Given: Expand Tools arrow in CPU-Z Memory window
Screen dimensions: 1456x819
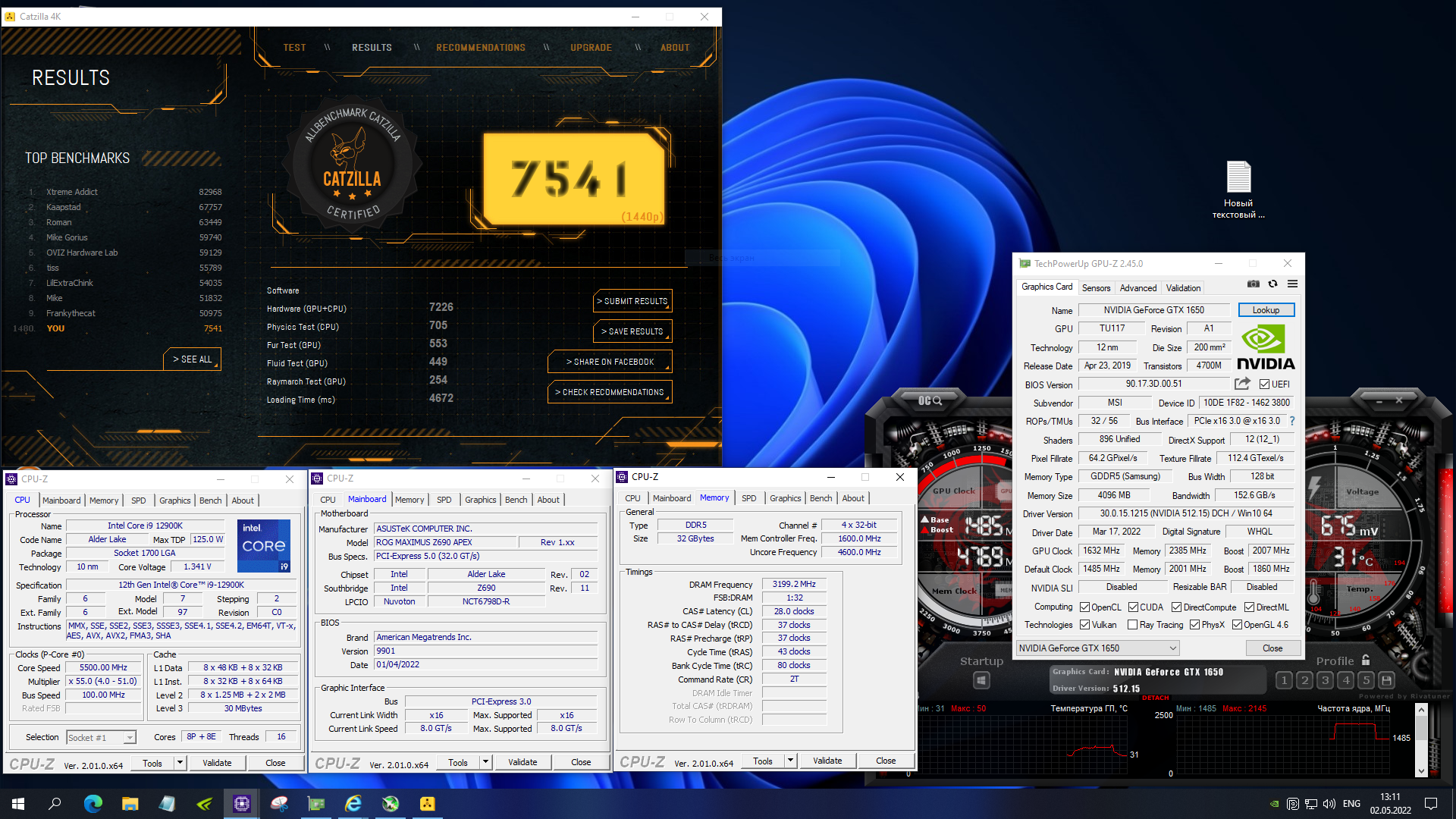Looking at the screenshot, I should [790, 761].
